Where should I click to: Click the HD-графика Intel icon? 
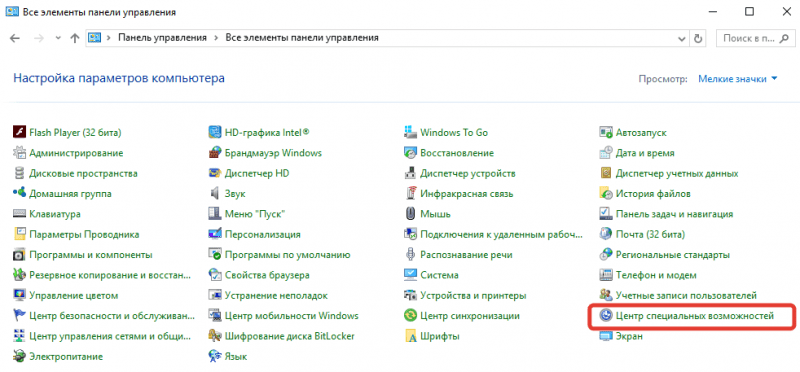(215, 133)
